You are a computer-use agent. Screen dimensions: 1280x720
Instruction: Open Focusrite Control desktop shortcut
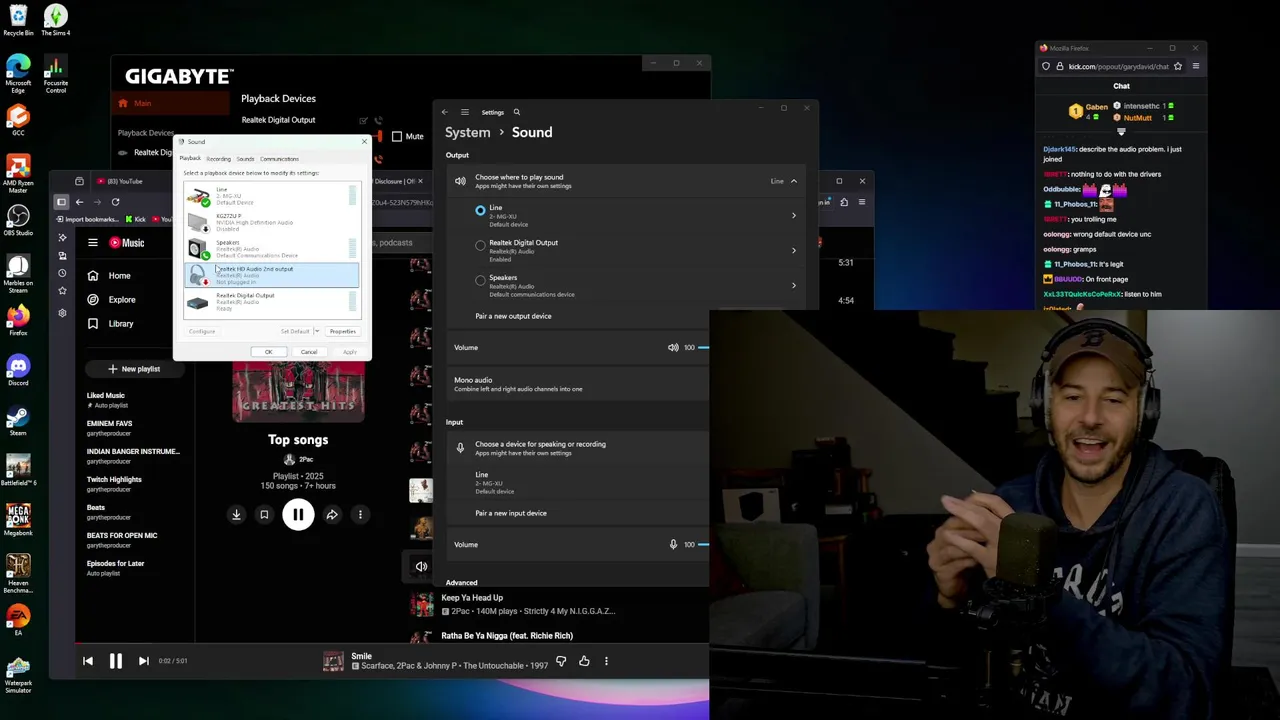tap(56, 74)
